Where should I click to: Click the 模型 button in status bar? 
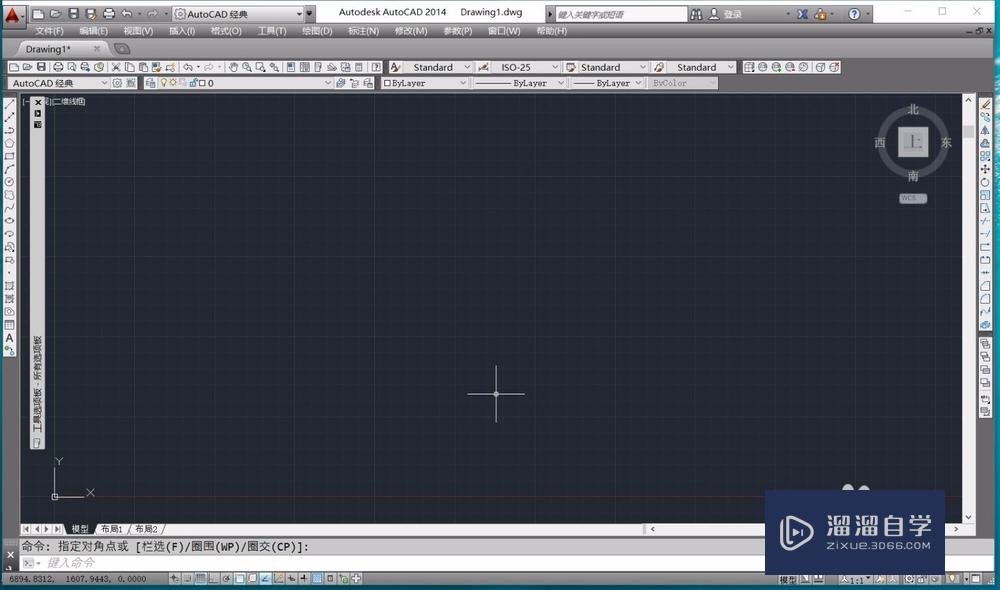point(788,579)
